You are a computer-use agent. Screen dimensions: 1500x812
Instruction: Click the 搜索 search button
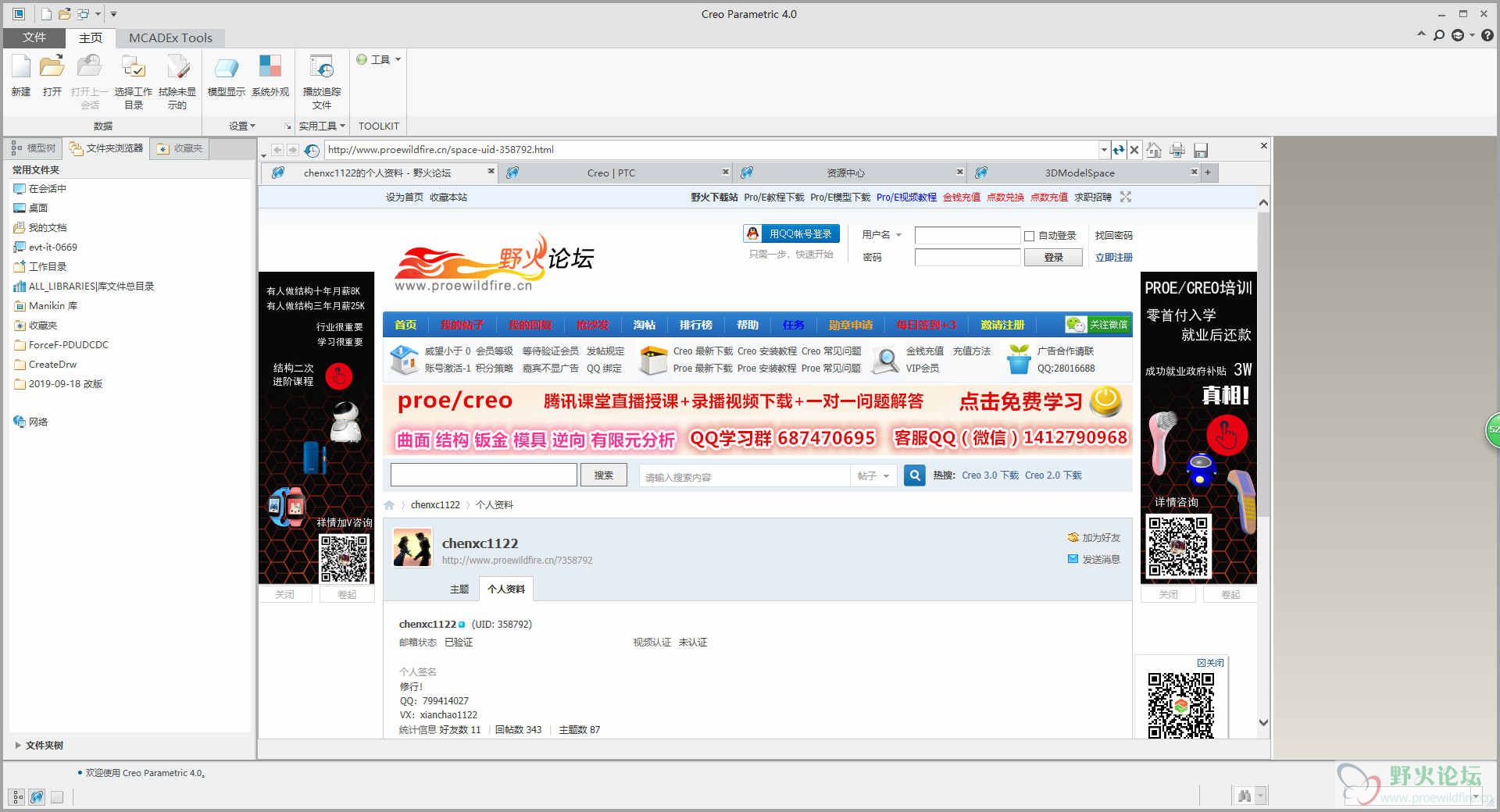603,475
